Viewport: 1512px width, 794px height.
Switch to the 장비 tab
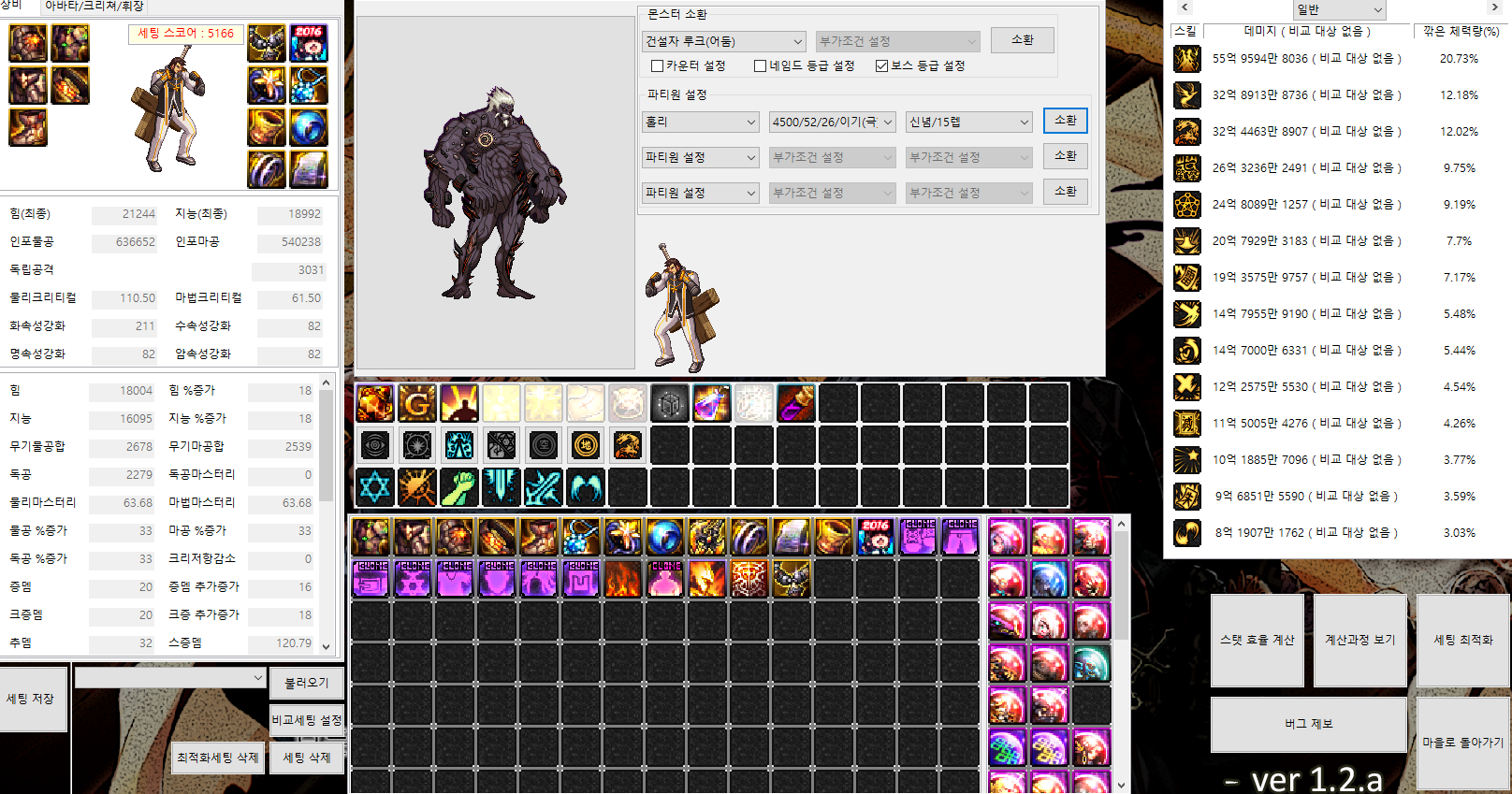click(x=13, y=6)
